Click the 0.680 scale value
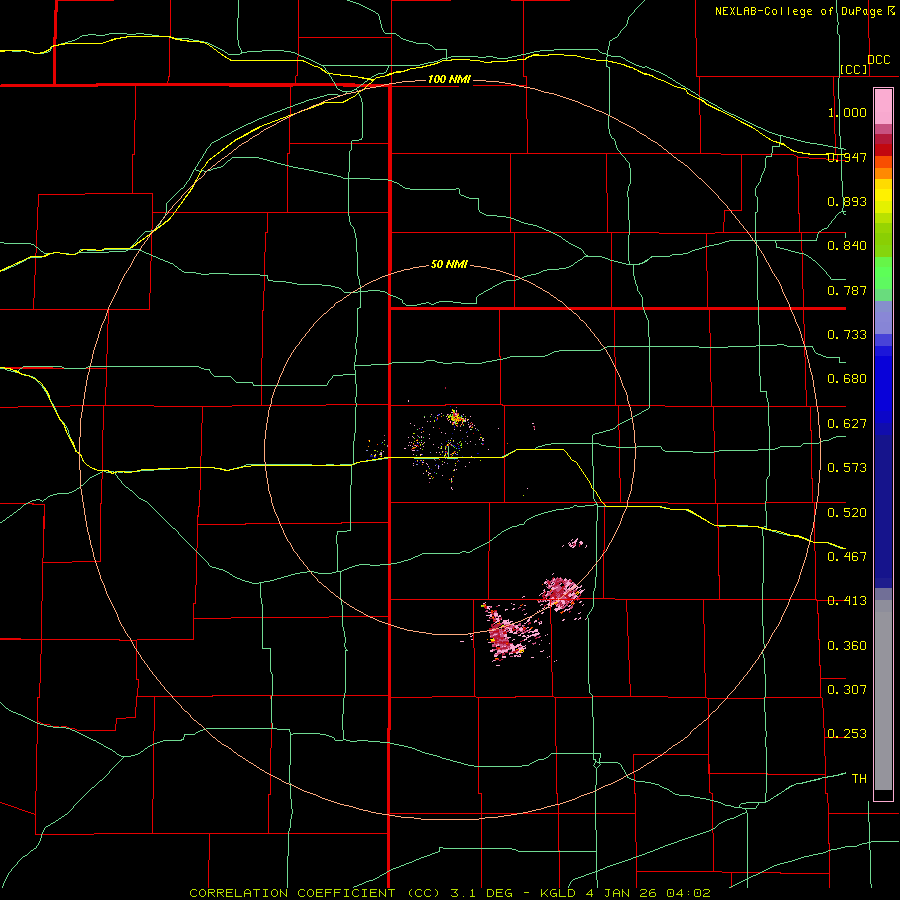The width and height of the screenshot is (900, 900). (x=847, y=379)
